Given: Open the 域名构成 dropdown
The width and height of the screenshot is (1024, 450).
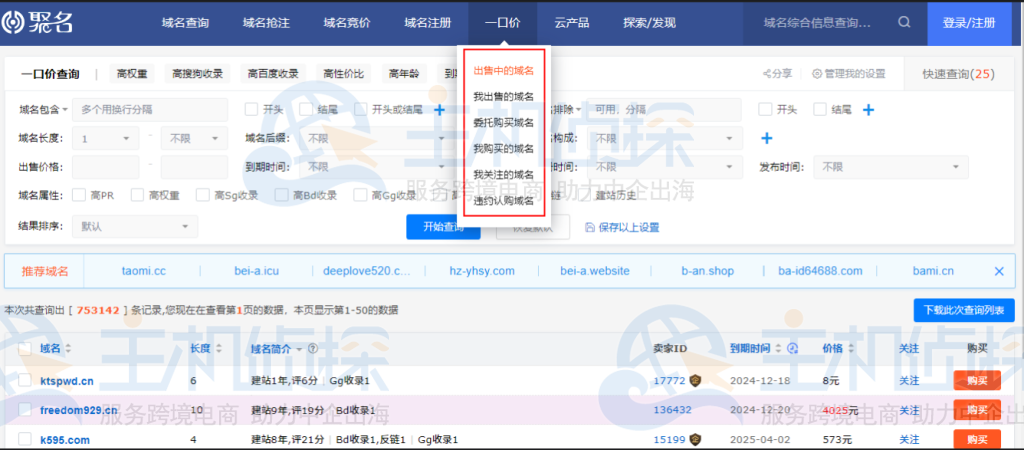Looking at the screenshot, I should (x=664, y=138).
